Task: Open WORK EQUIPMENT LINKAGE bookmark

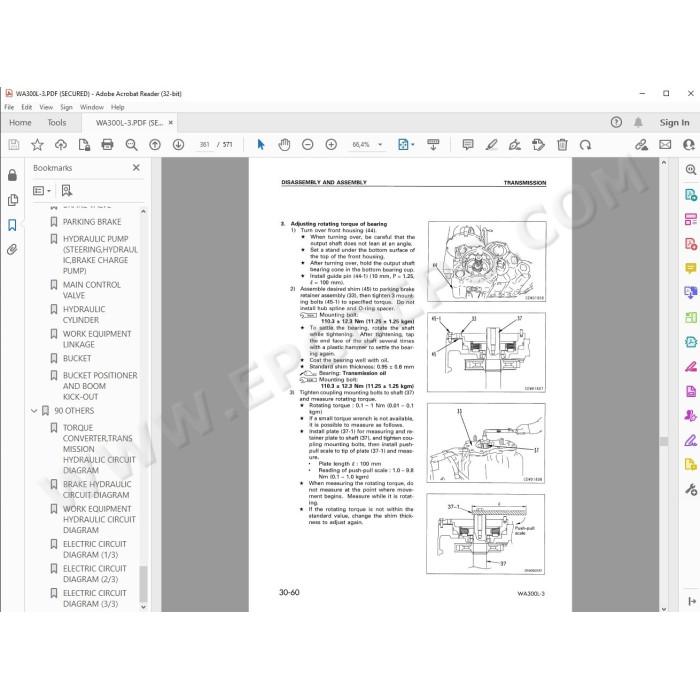Action: (97, 339)
